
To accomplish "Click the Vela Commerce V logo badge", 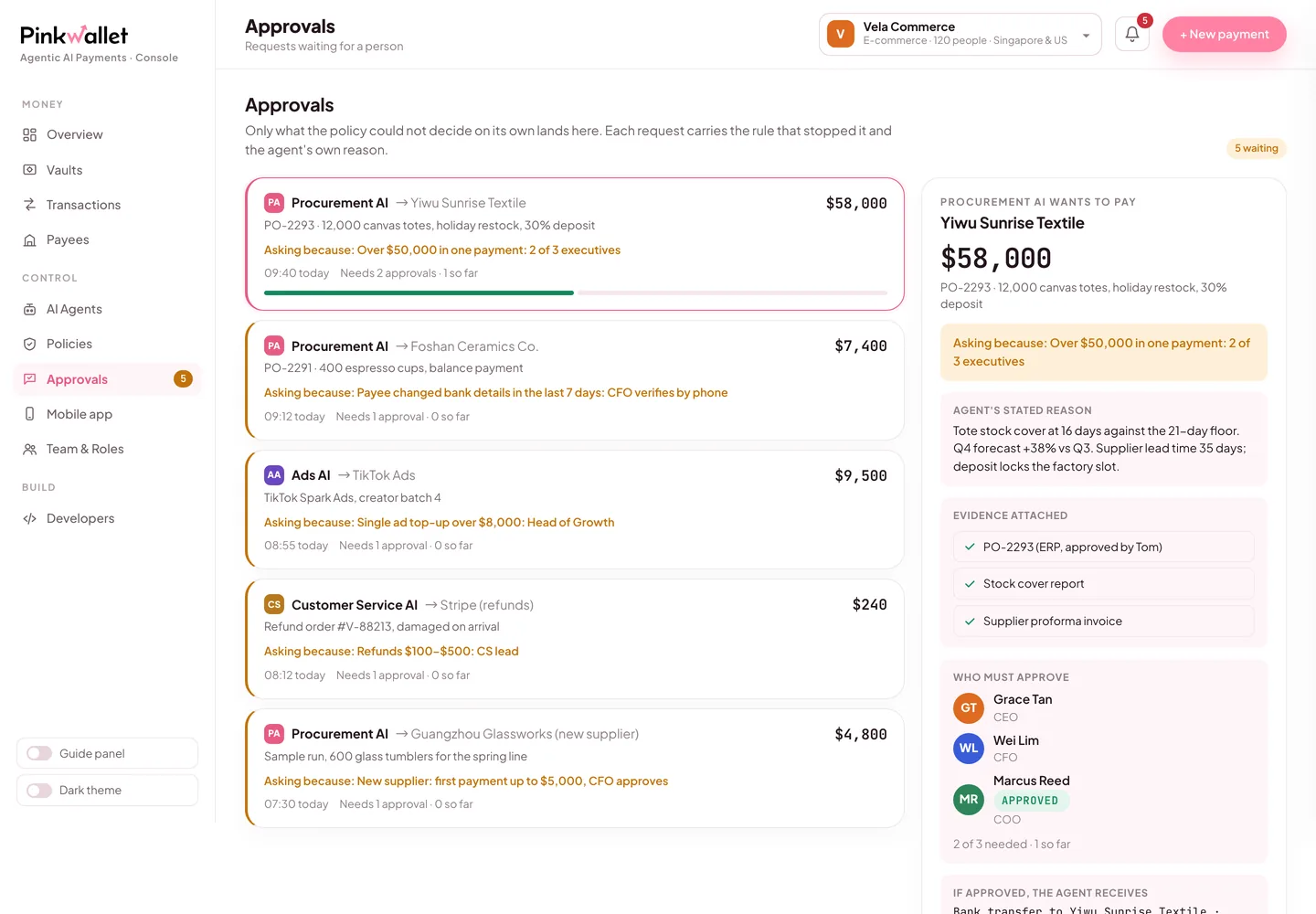I will tap(840, 34).
